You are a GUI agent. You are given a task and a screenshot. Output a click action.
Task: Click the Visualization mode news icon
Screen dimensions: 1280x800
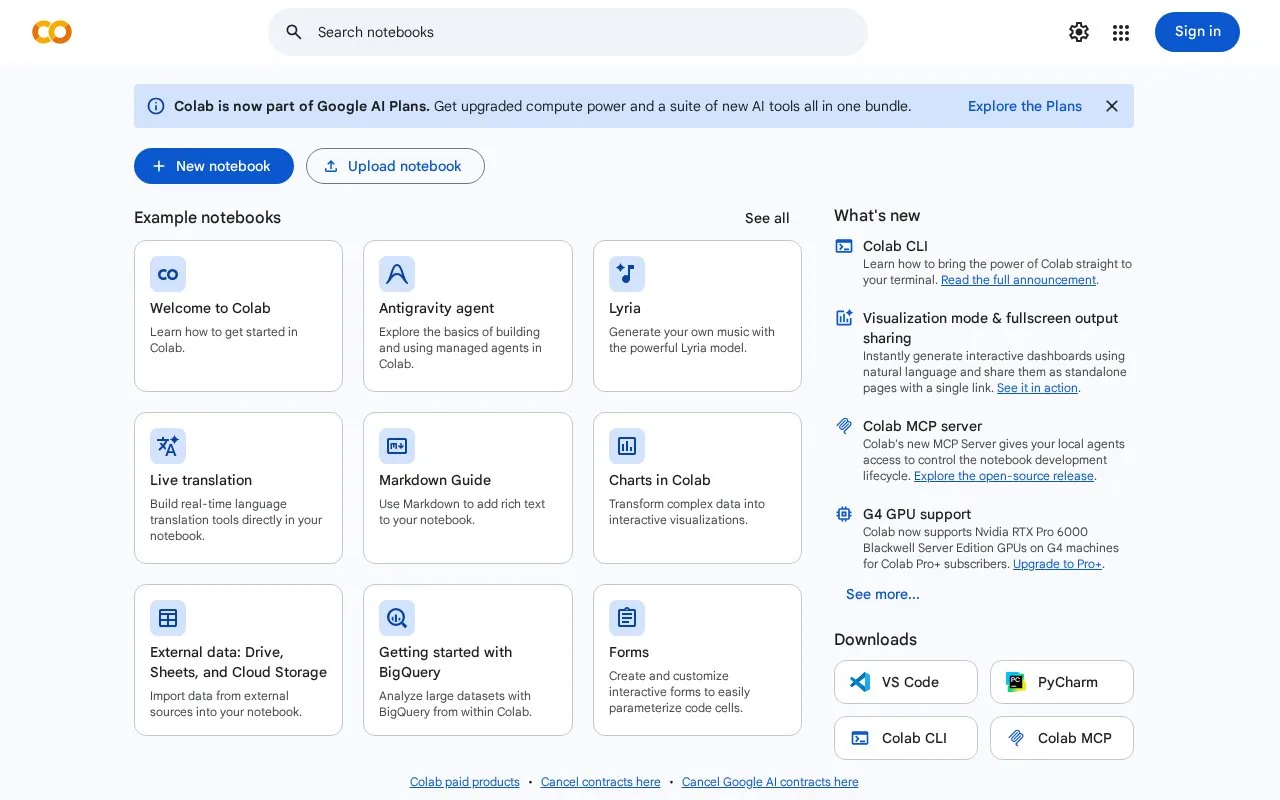point(844,318)
